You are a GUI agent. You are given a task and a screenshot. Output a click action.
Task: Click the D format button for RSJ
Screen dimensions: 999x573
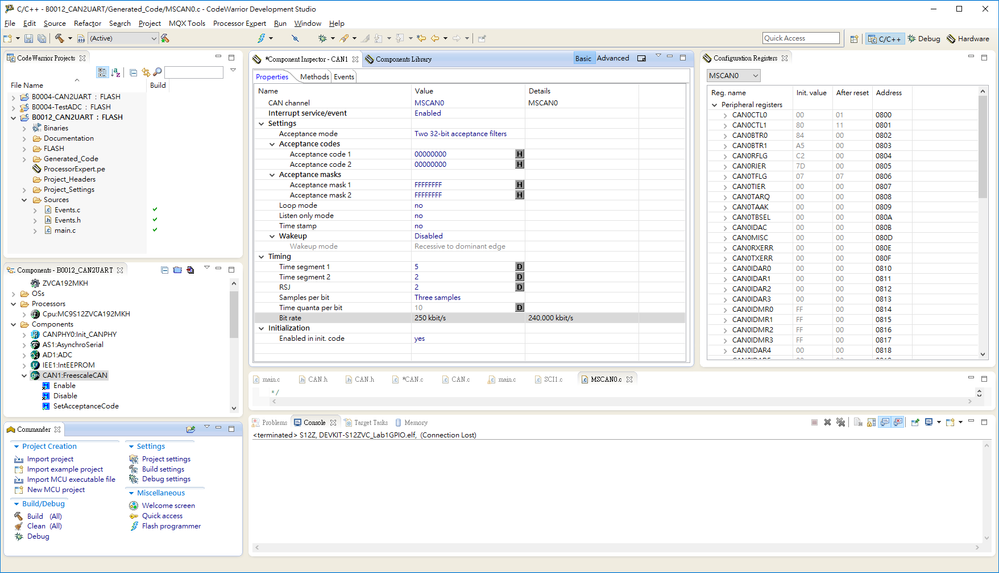(519, 287)
